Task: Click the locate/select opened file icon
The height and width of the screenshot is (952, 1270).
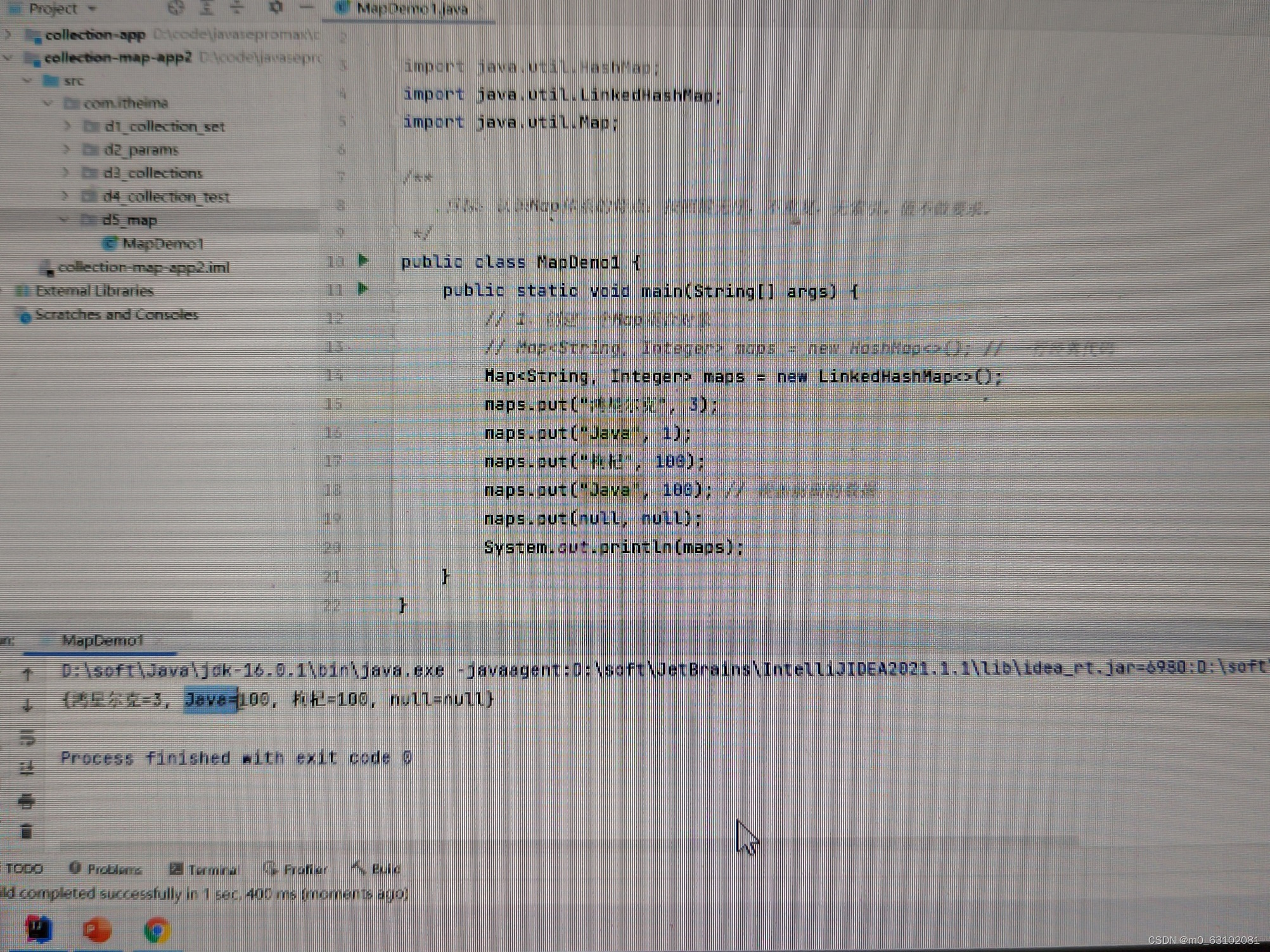Action: 176,8
